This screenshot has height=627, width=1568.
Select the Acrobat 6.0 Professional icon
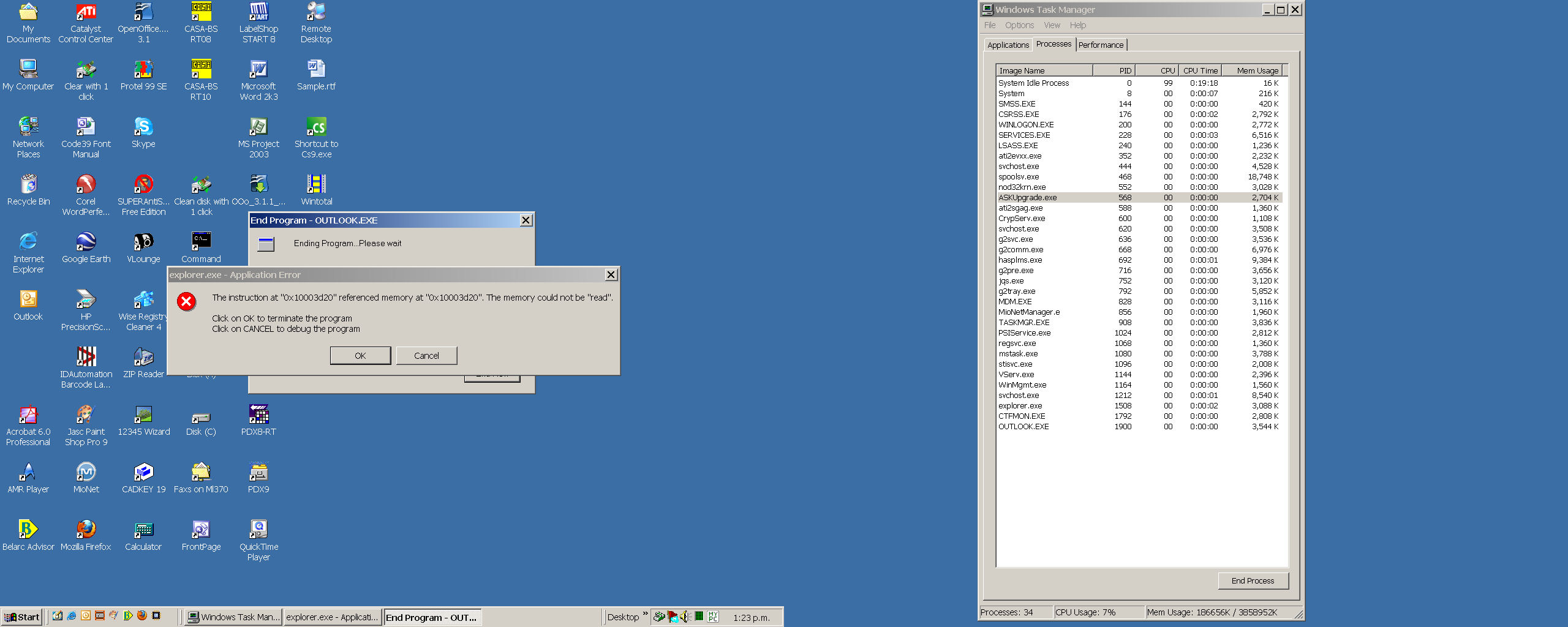pyautogui.click(x=28, y=426)
